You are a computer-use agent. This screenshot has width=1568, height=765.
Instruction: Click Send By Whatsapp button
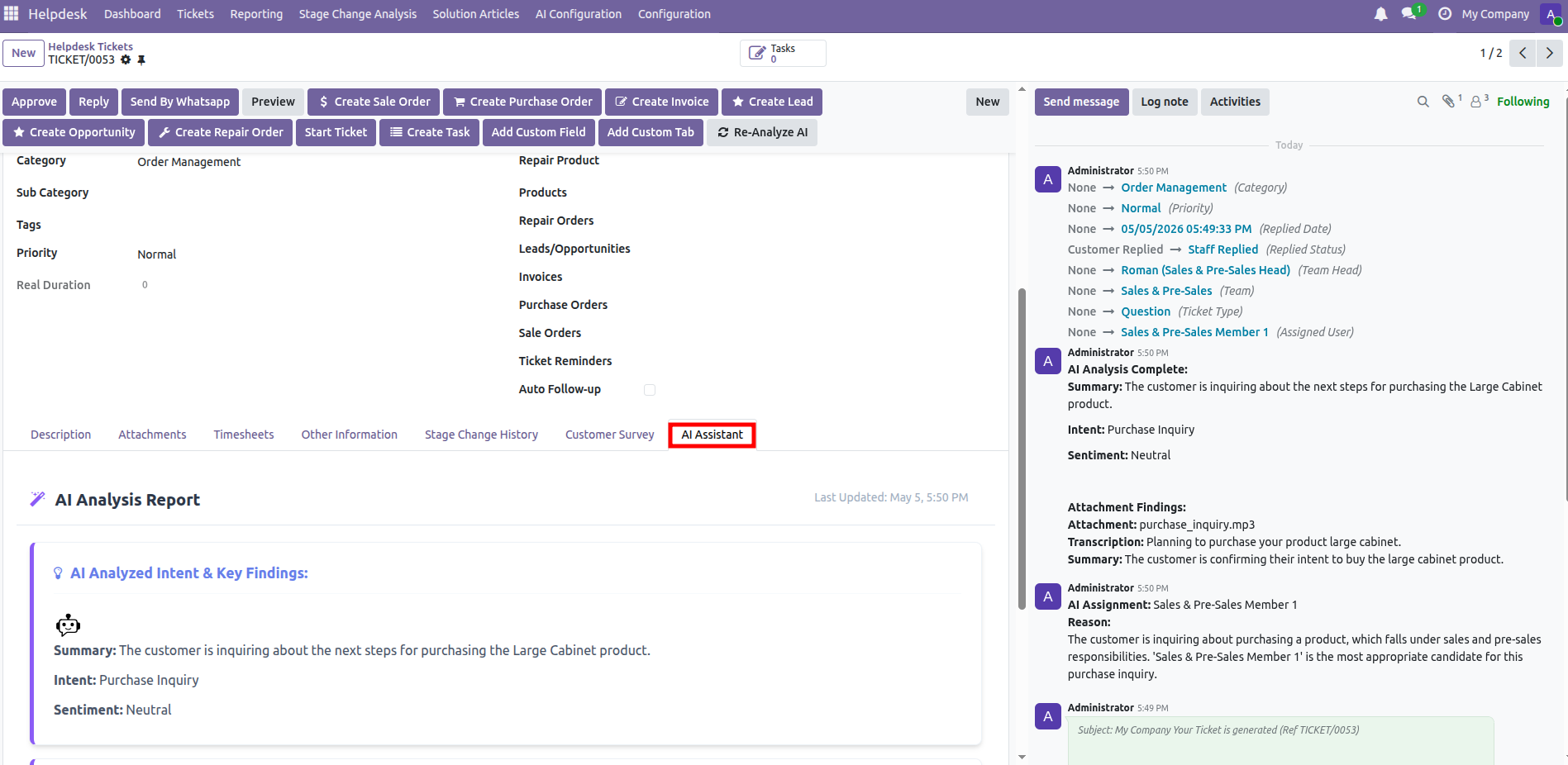coord(180,102)
